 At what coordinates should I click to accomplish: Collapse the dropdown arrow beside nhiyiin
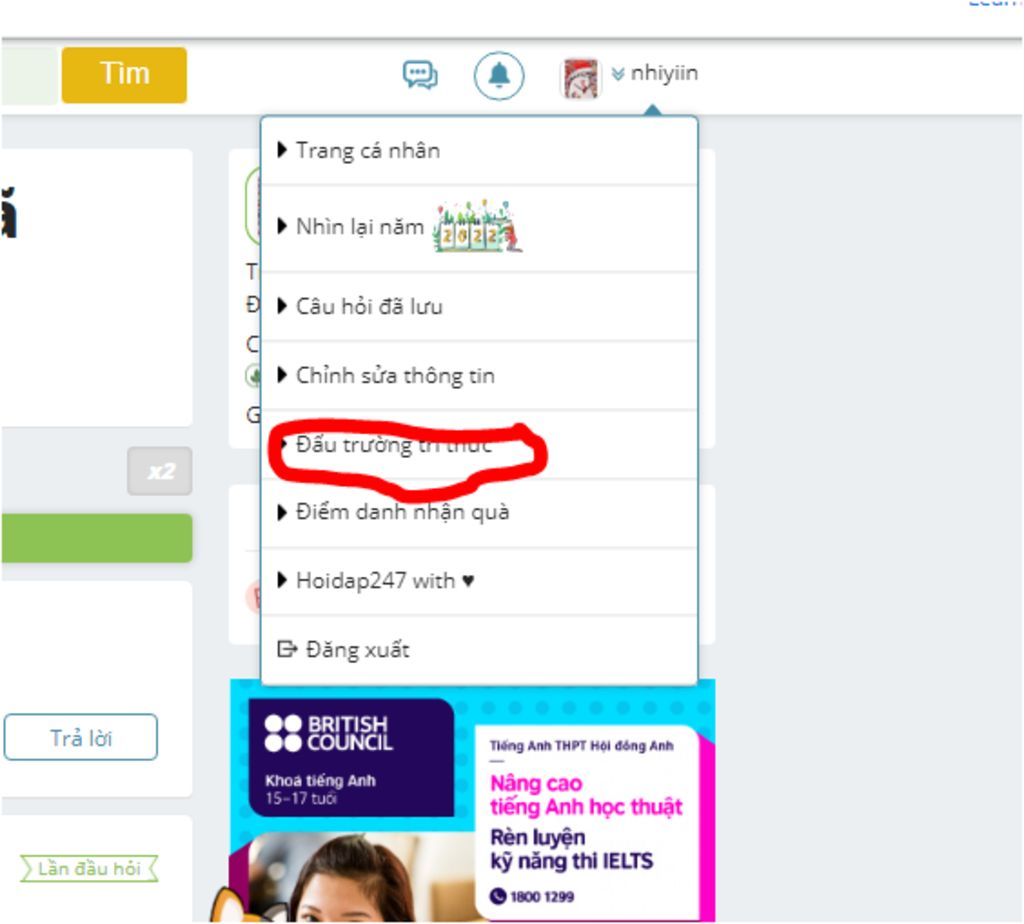tap(617, 74)
